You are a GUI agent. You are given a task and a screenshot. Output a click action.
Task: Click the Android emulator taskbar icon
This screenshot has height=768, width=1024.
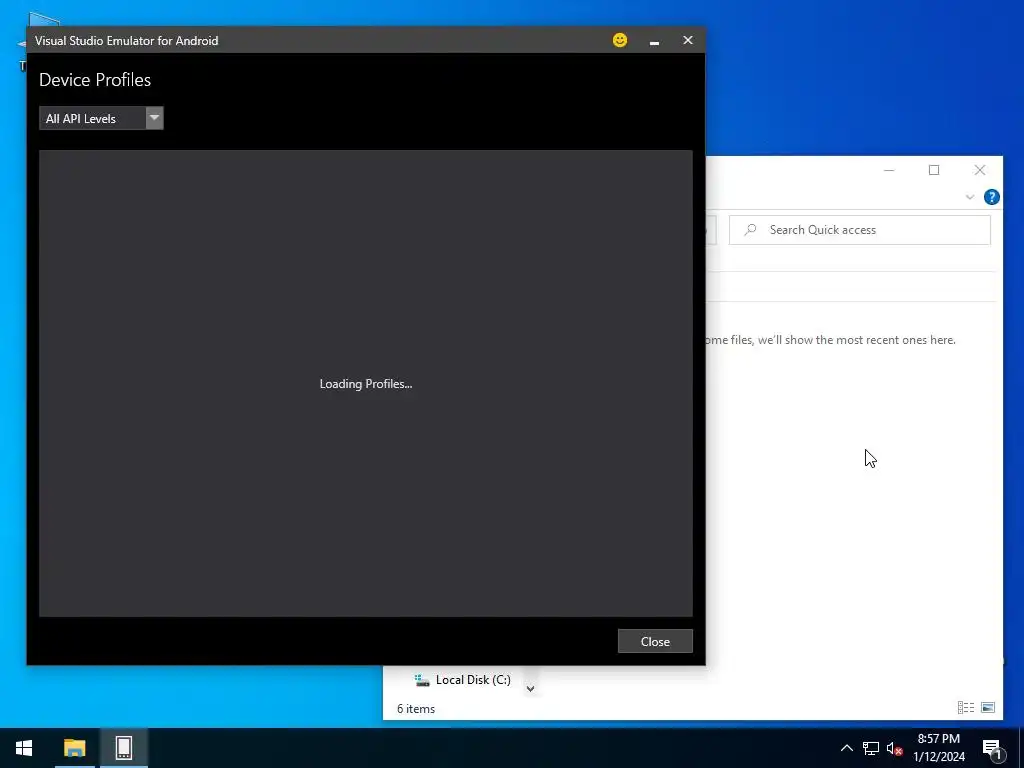(123, 748)
